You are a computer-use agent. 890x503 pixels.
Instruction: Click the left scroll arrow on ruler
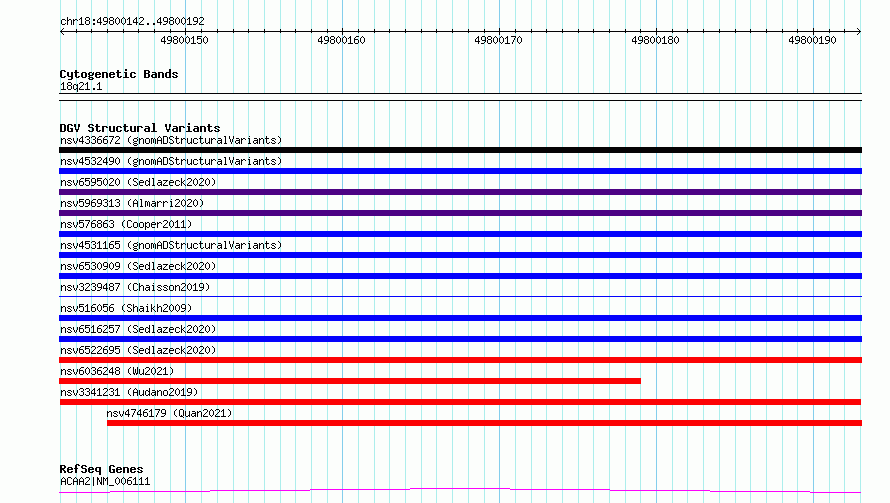[x=62, y=31]
